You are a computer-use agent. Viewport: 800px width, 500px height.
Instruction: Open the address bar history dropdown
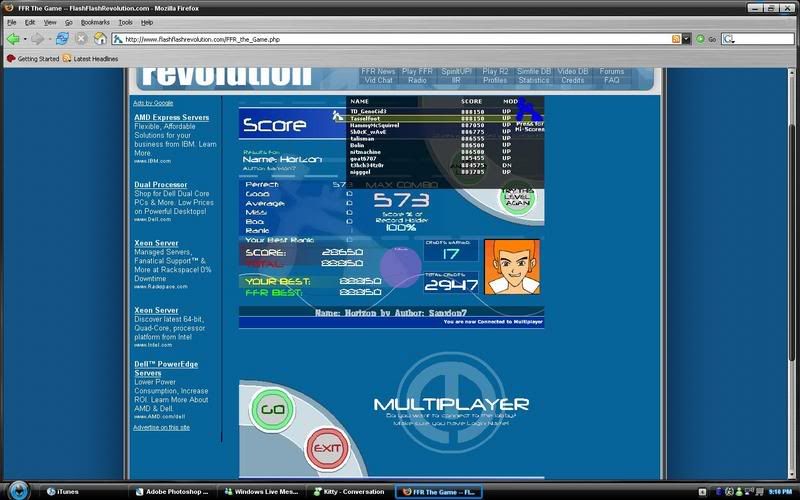point(687,39)
